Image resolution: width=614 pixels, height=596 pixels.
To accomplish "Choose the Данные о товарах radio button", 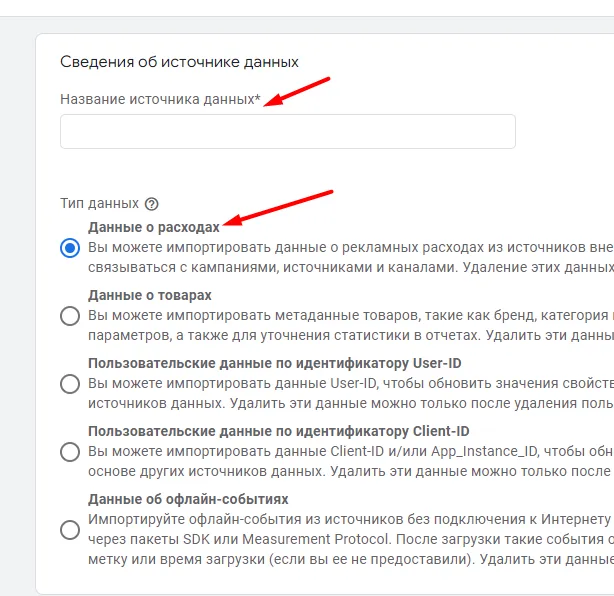I will pos(70,316).
